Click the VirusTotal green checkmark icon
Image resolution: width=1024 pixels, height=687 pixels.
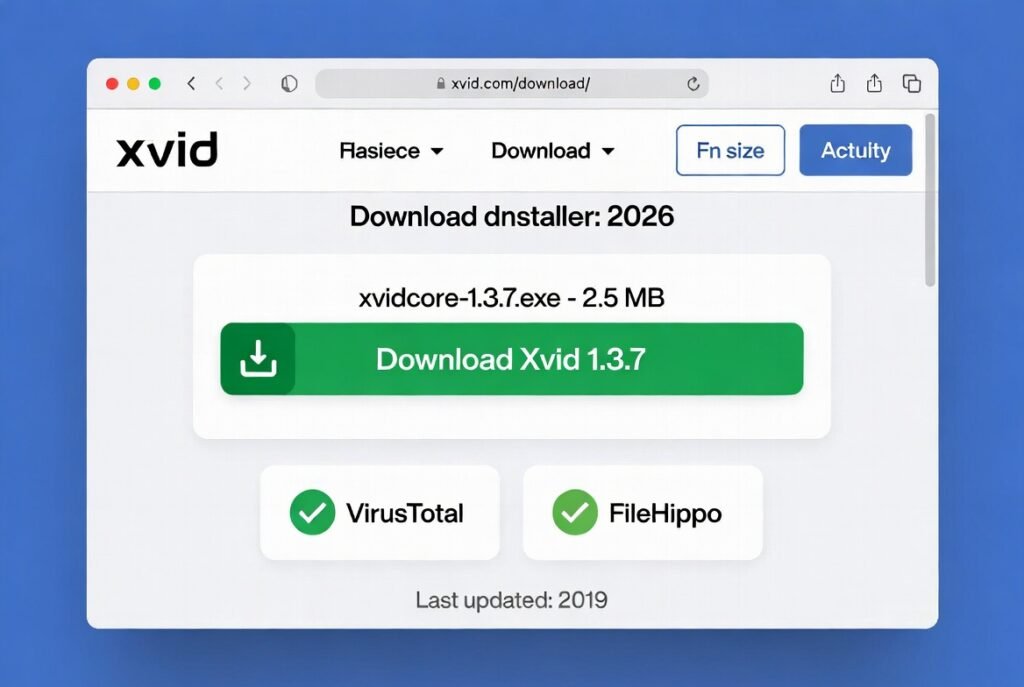point(312,512)
